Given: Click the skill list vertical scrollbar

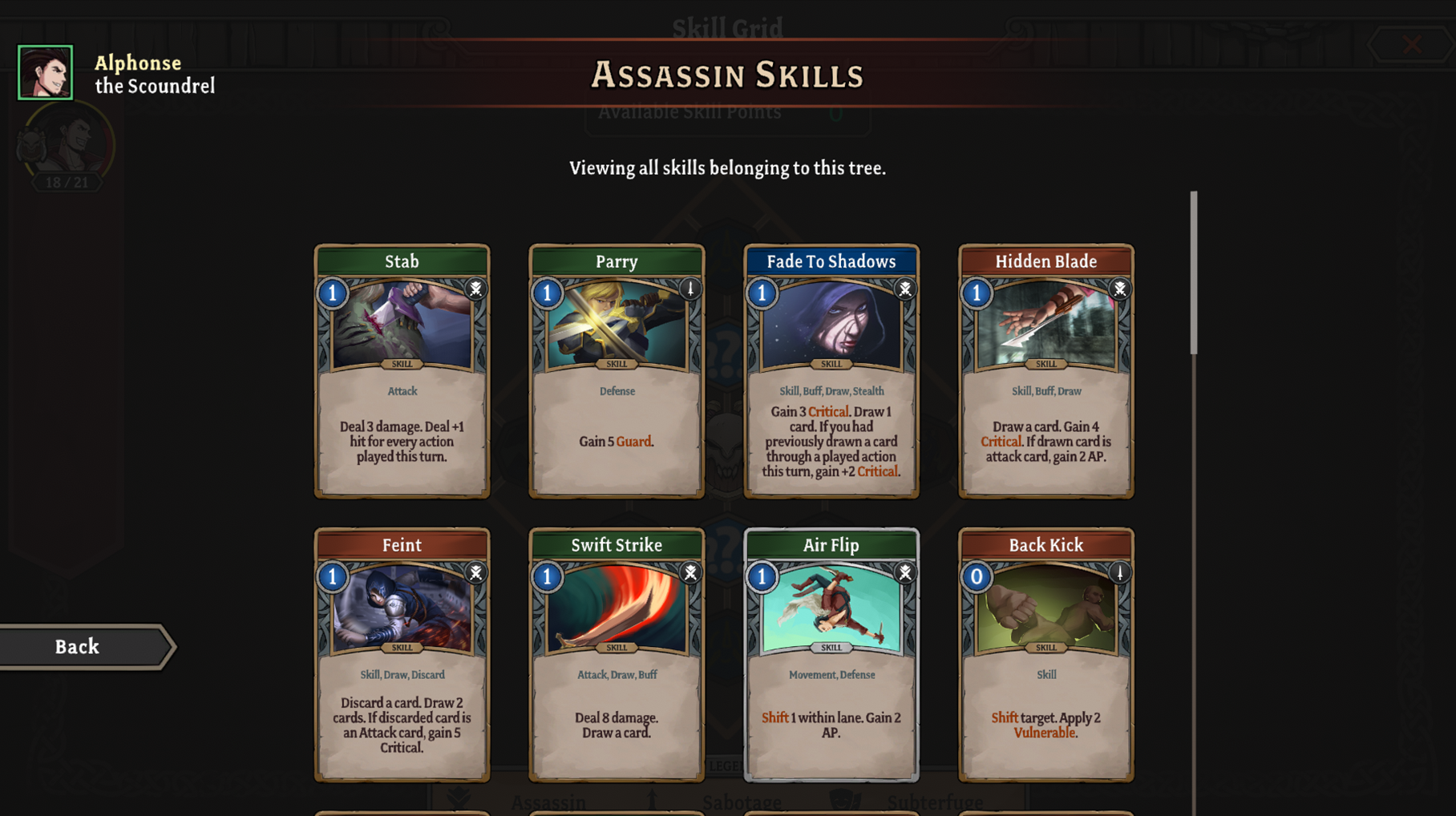Looking at the screenshot, I should point(1194,273).
